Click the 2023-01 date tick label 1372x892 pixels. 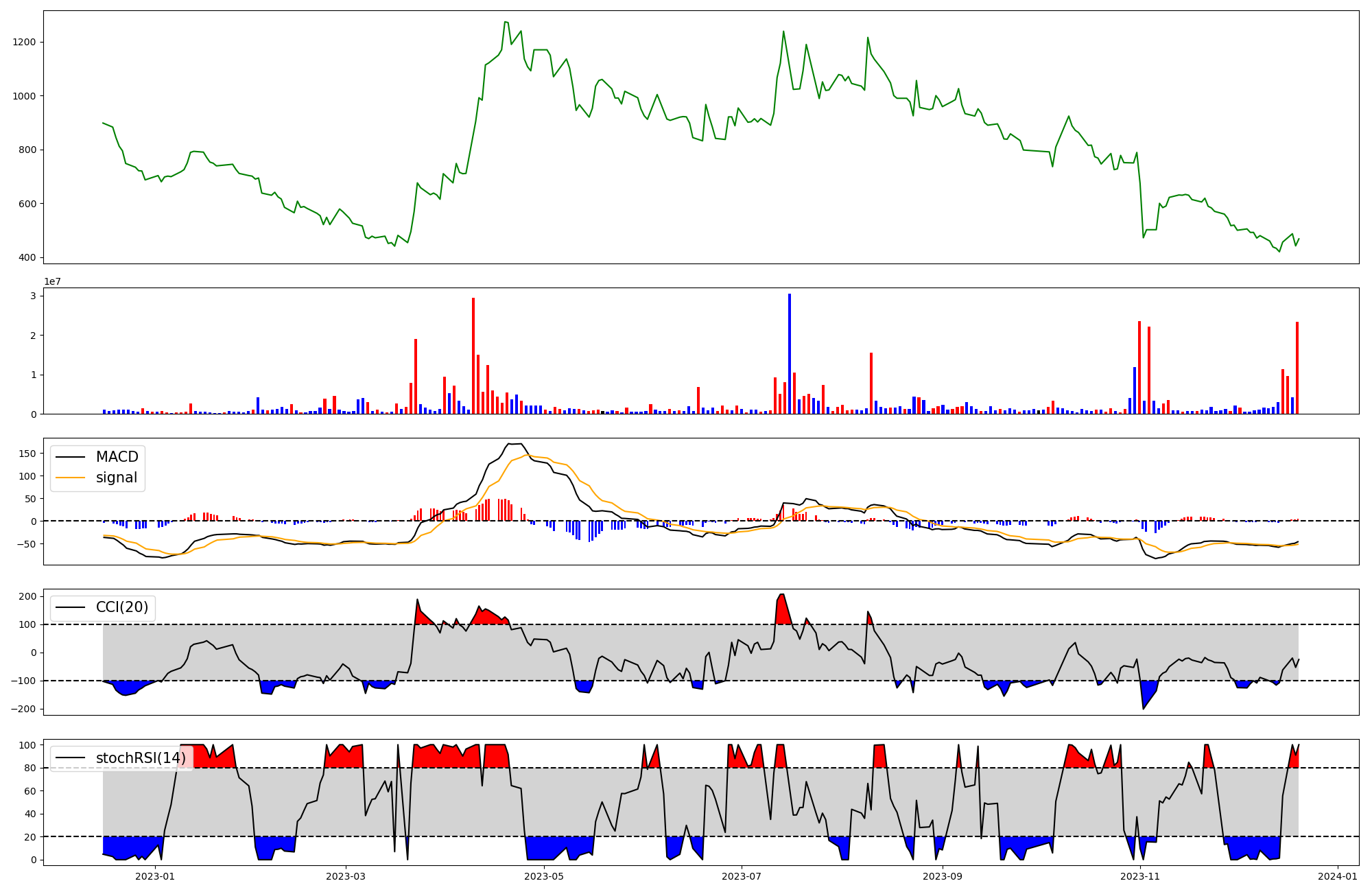[155, 876]
